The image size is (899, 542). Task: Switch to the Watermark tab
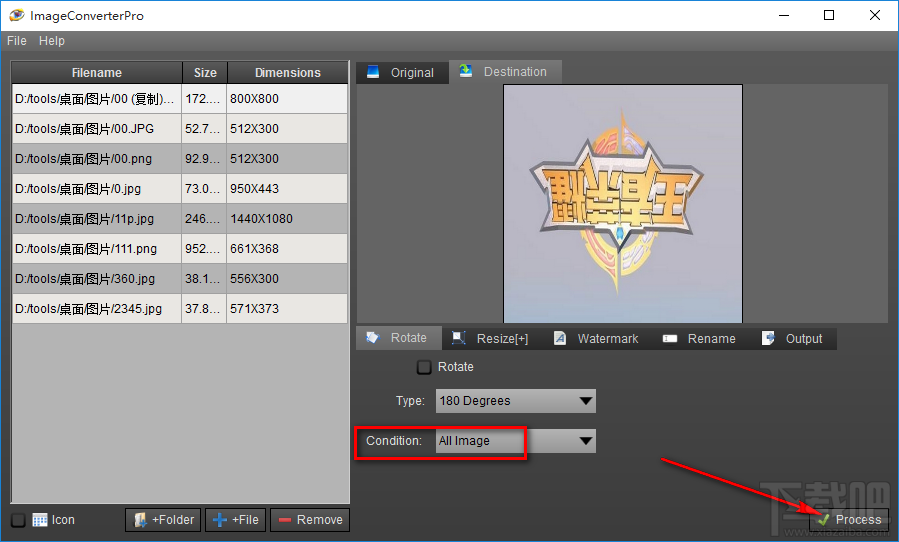click(597, 338)
